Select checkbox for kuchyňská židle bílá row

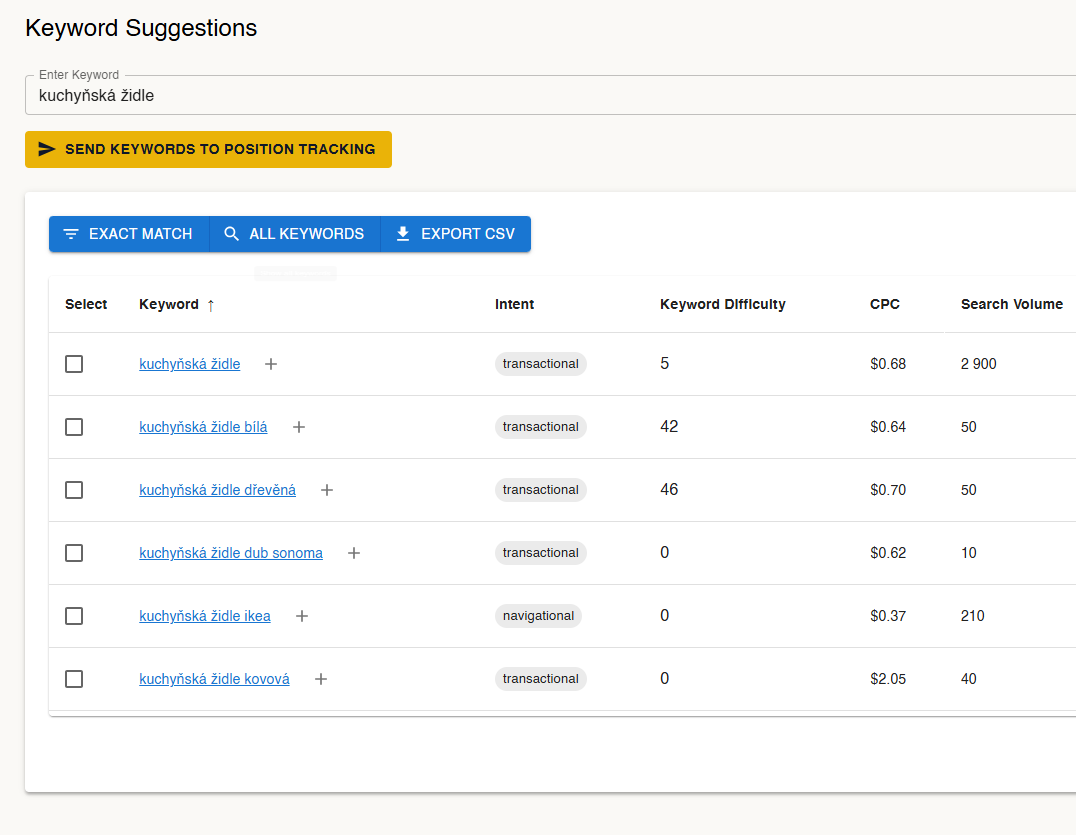(x=74, y=427)
